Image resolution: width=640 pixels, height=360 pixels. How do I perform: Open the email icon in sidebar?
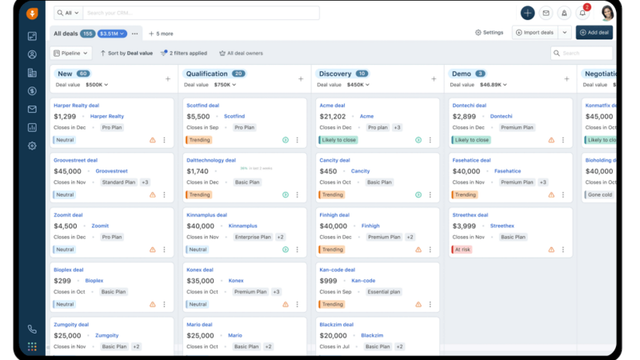tap(32, 109)
